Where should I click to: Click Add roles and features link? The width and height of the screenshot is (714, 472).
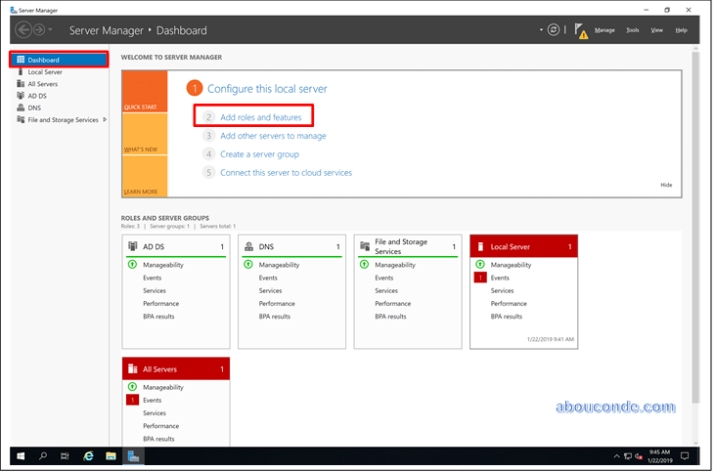coord(260,117)
